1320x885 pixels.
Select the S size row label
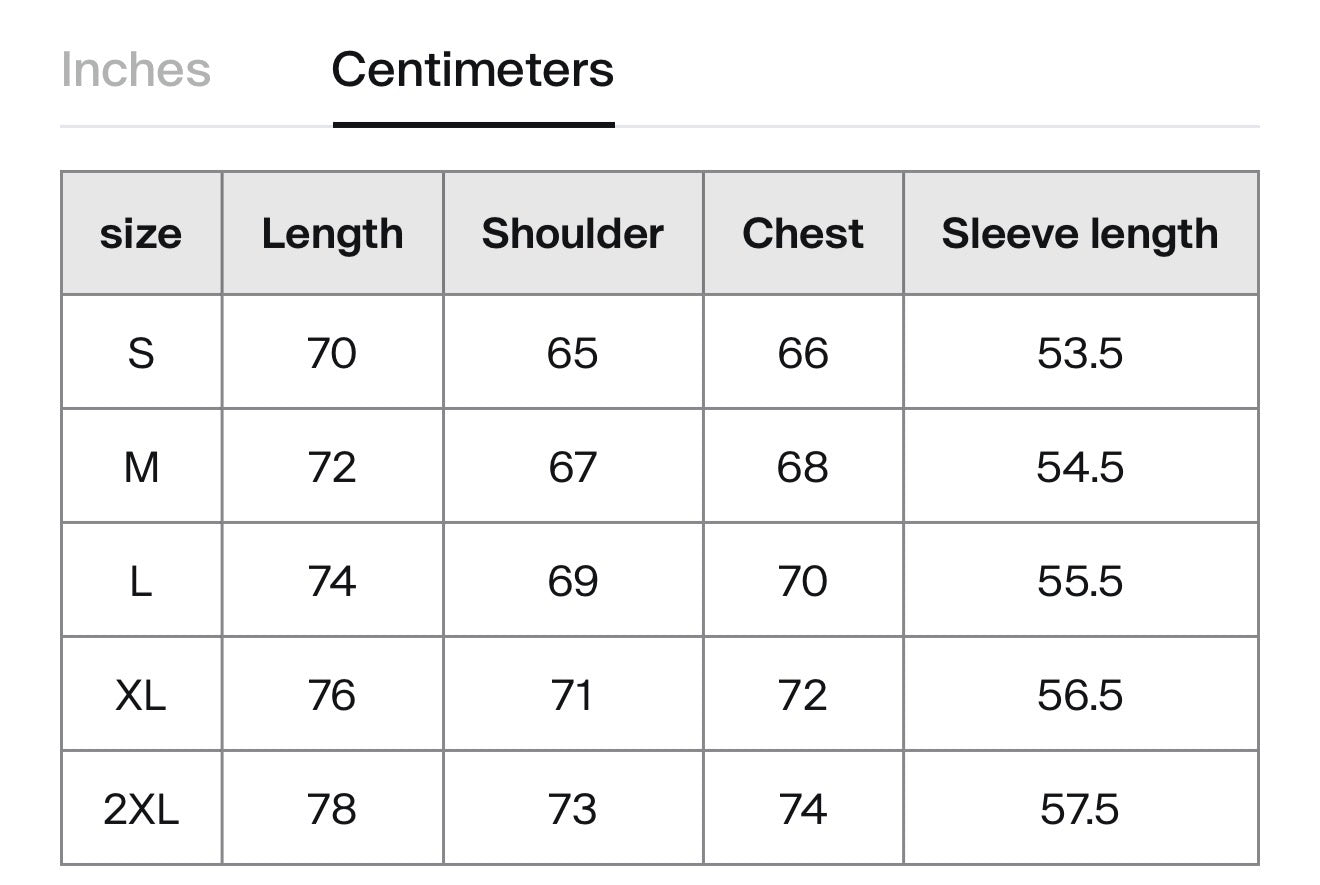tap(141, 353)
